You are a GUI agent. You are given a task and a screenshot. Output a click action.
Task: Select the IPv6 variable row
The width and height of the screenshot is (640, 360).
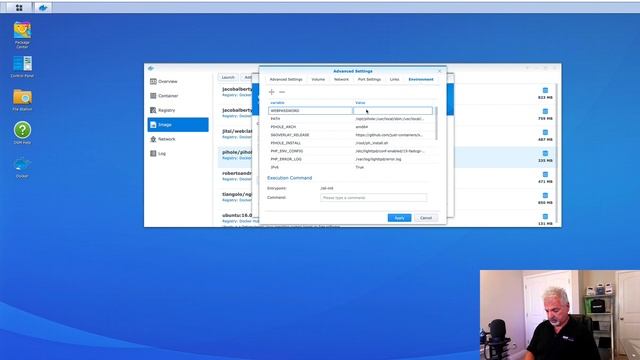click(351, 167)
